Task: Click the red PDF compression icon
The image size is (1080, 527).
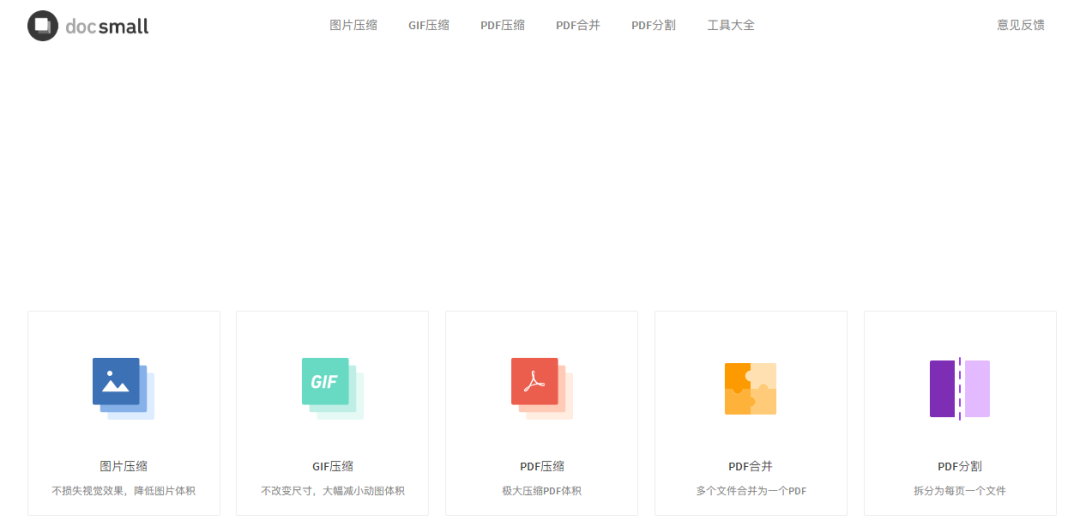Action: coord(542,389)
